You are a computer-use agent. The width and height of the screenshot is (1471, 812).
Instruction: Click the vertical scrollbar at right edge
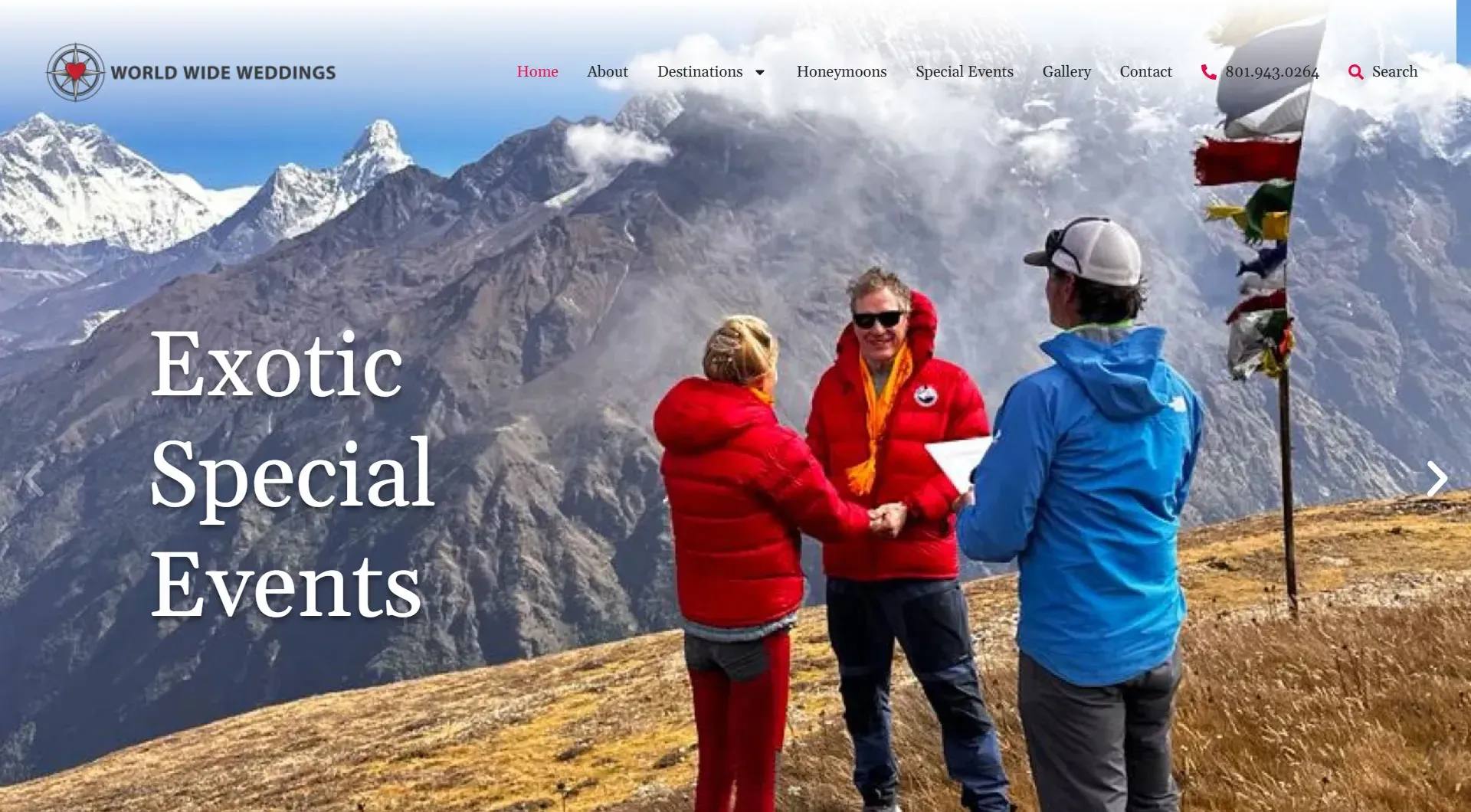(1463, 406)
